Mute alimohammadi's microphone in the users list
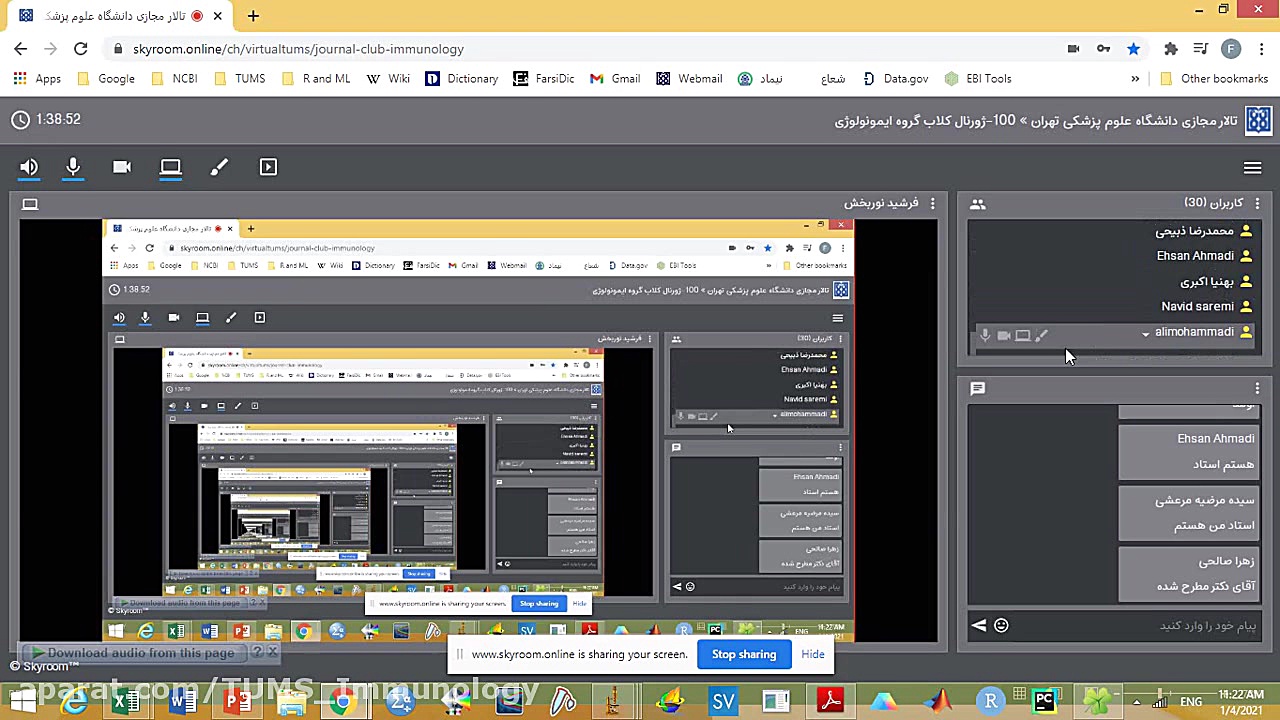 (x=985, y=335)
